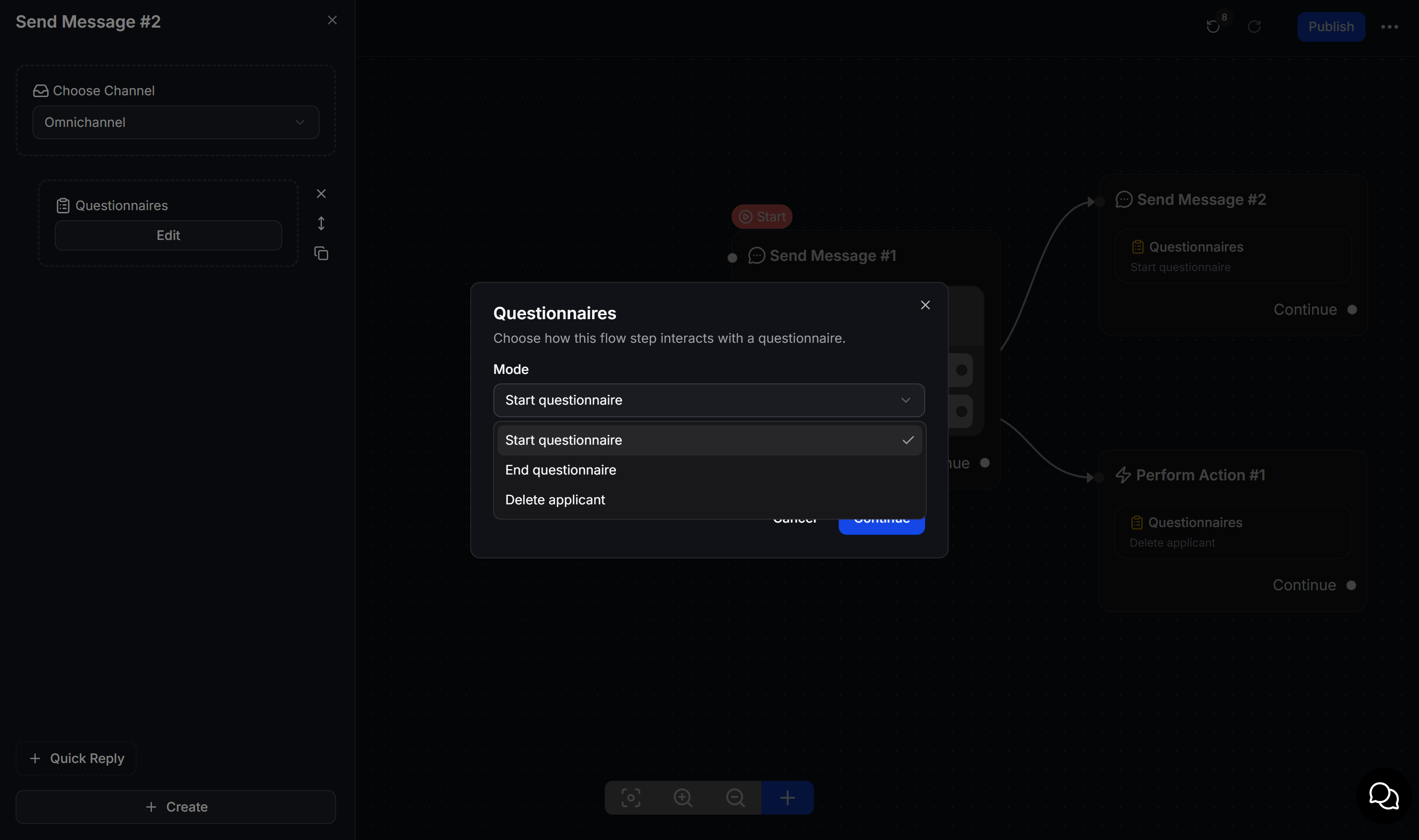
Task: Select the Send Message #1 node title
Action: click(x=833, y=256)
